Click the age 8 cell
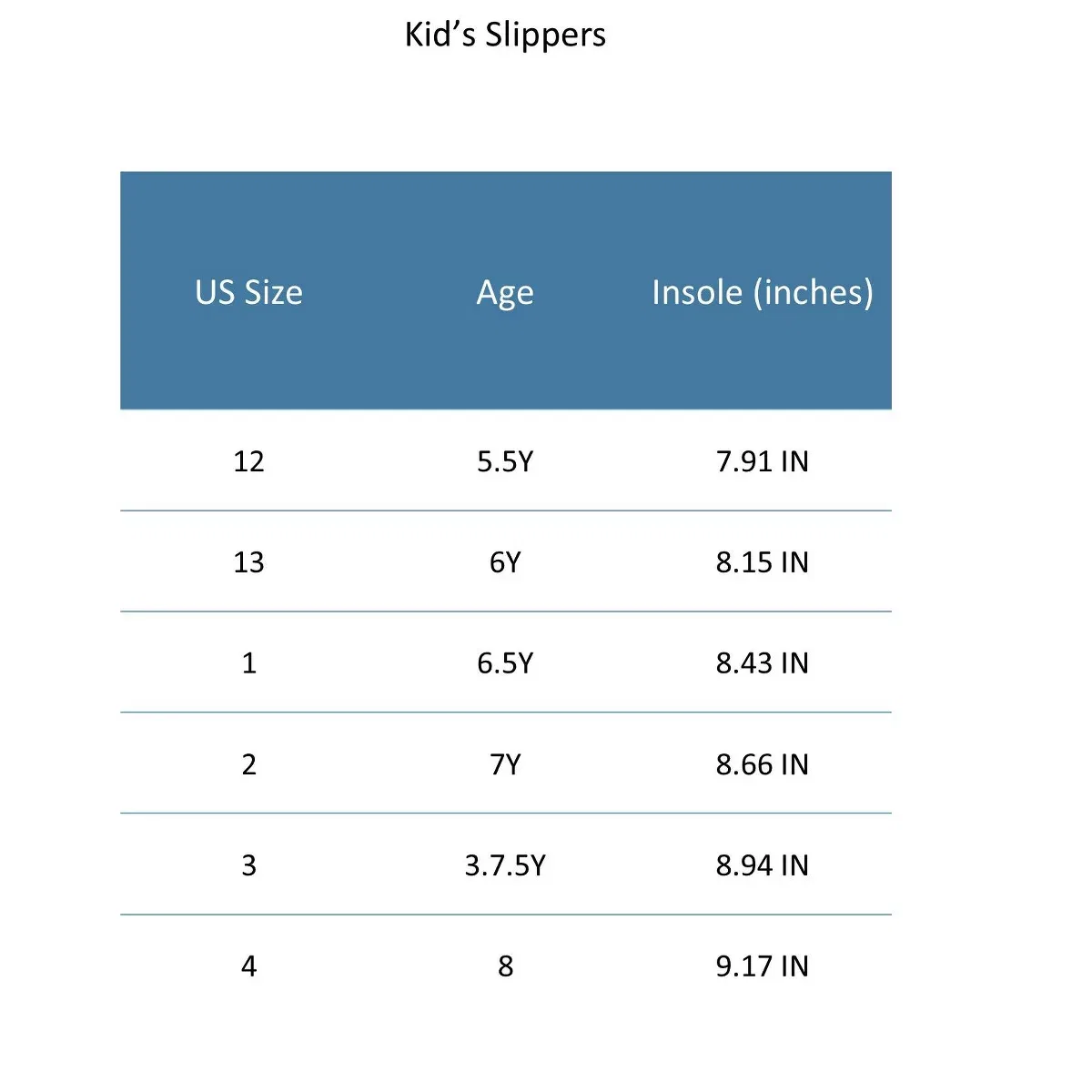The image size is (1092, 1092). coord(505,966)
